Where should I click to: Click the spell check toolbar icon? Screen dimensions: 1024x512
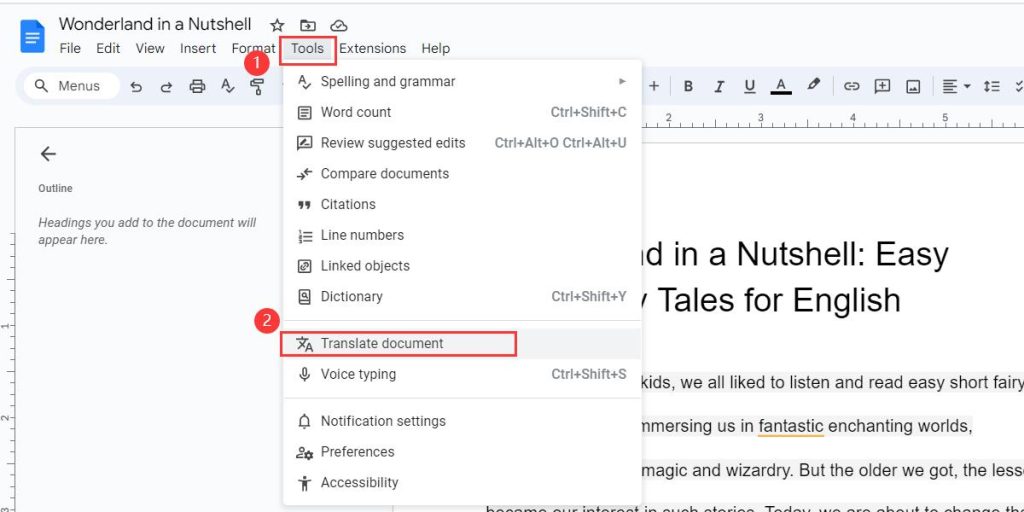227,86
